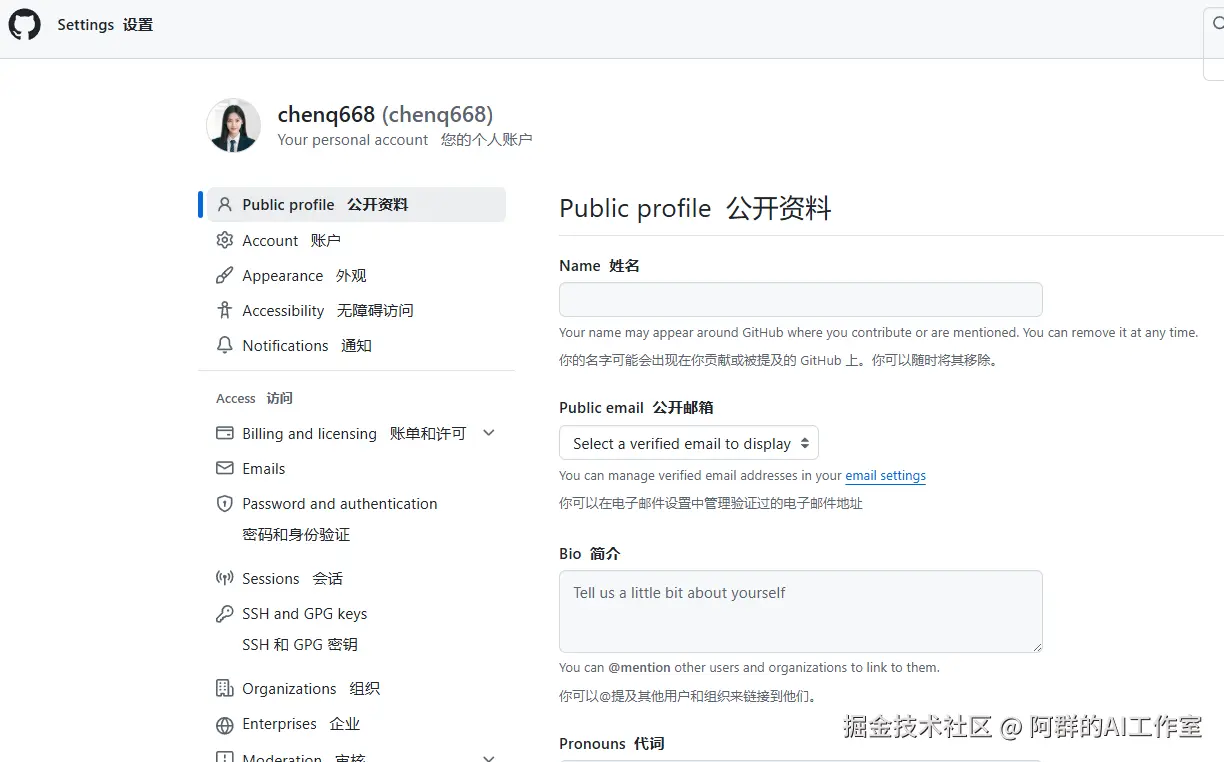Image resolution: width=1224 pixels, height=762 pixels.
Task: Open Enterprises settings
Action: (300, 724)
